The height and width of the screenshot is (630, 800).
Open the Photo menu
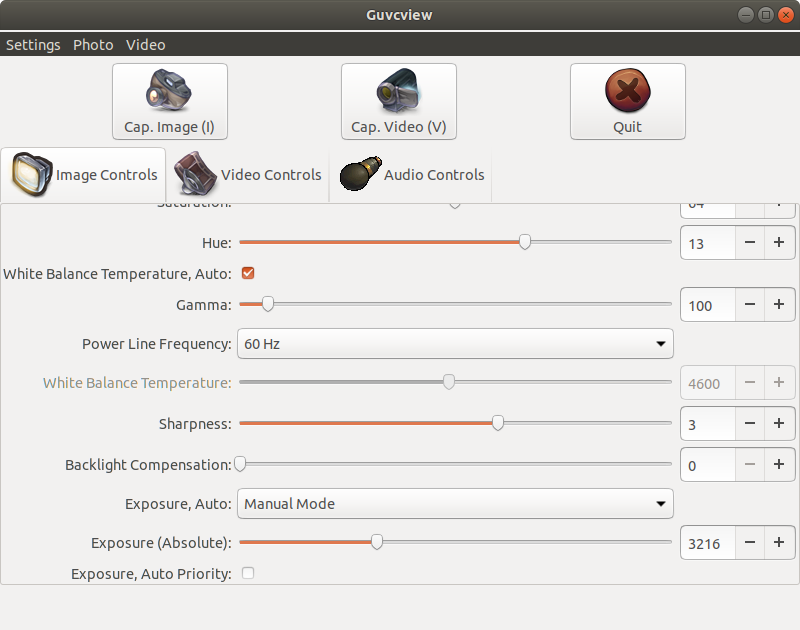tap(93, 45)
